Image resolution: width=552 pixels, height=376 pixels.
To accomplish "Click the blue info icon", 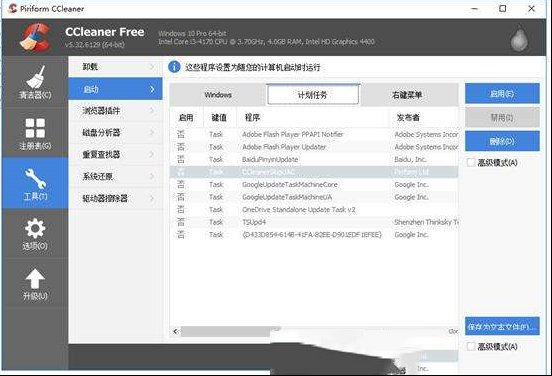I will pyautogui.click(x=174, y=67).
